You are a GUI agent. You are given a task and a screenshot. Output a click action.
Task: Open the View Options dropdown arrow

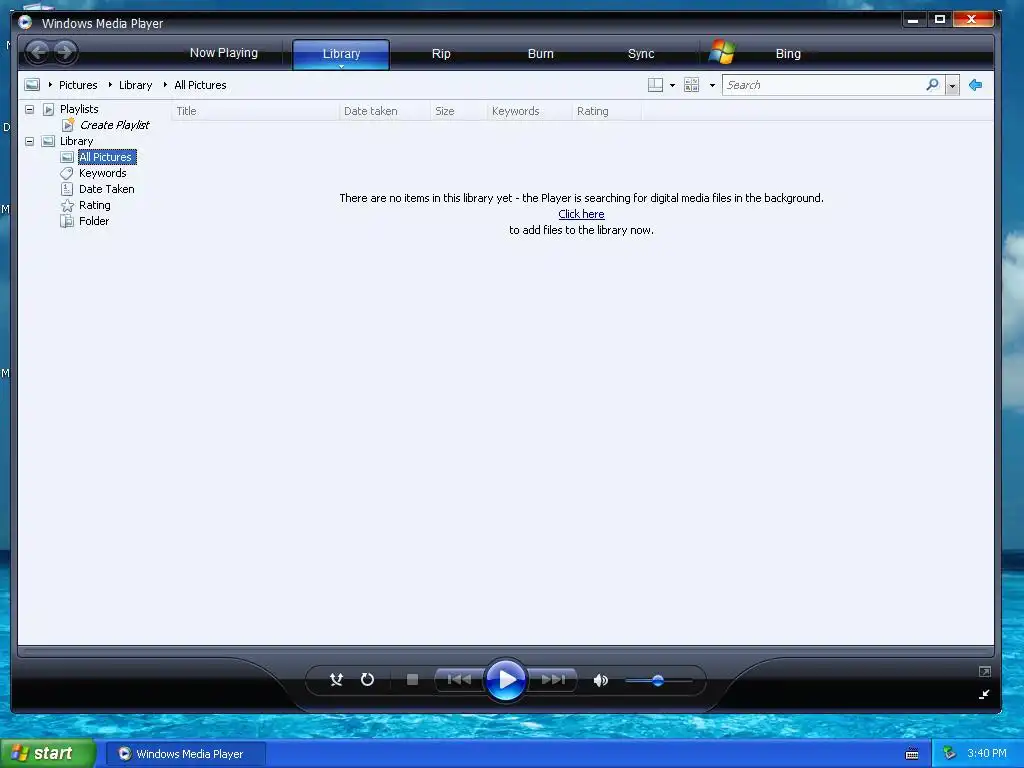(712, 86)
